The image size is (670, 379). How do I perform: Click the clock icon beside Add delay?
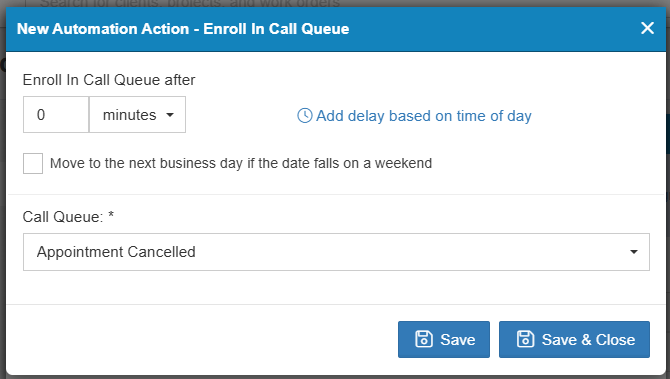[305, 115]
